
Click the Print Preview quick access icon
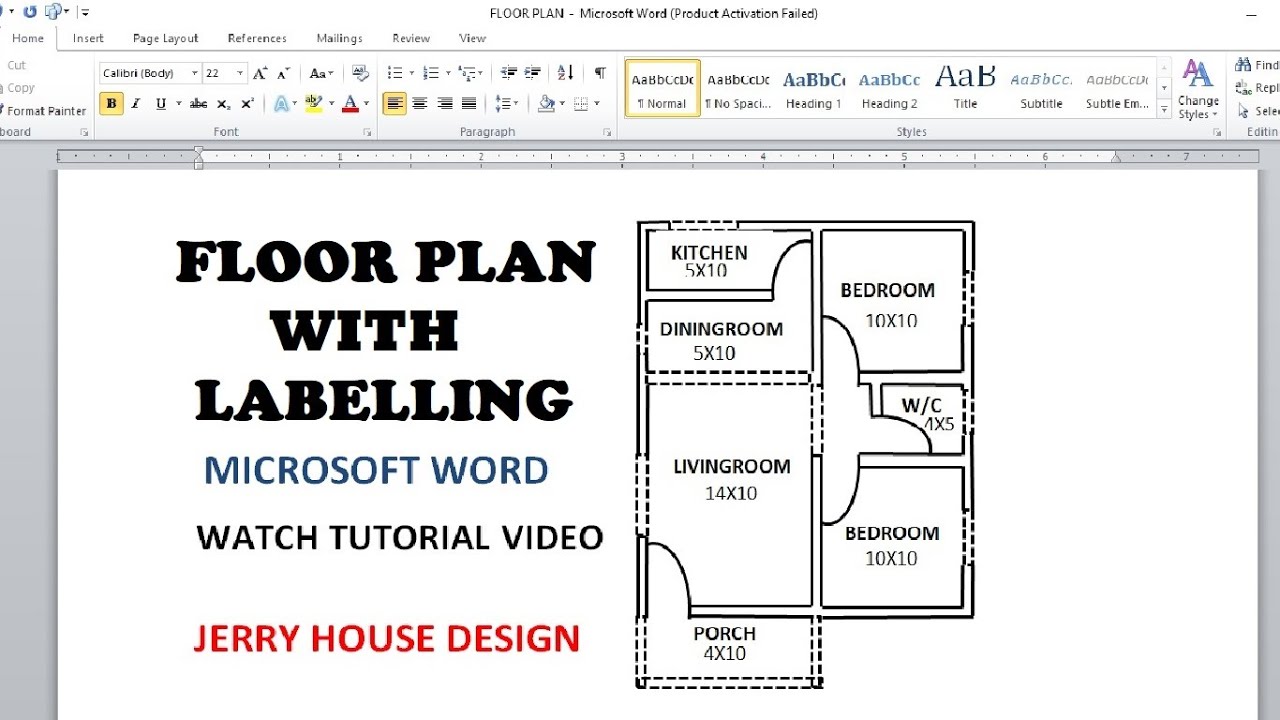click(53, 12)
